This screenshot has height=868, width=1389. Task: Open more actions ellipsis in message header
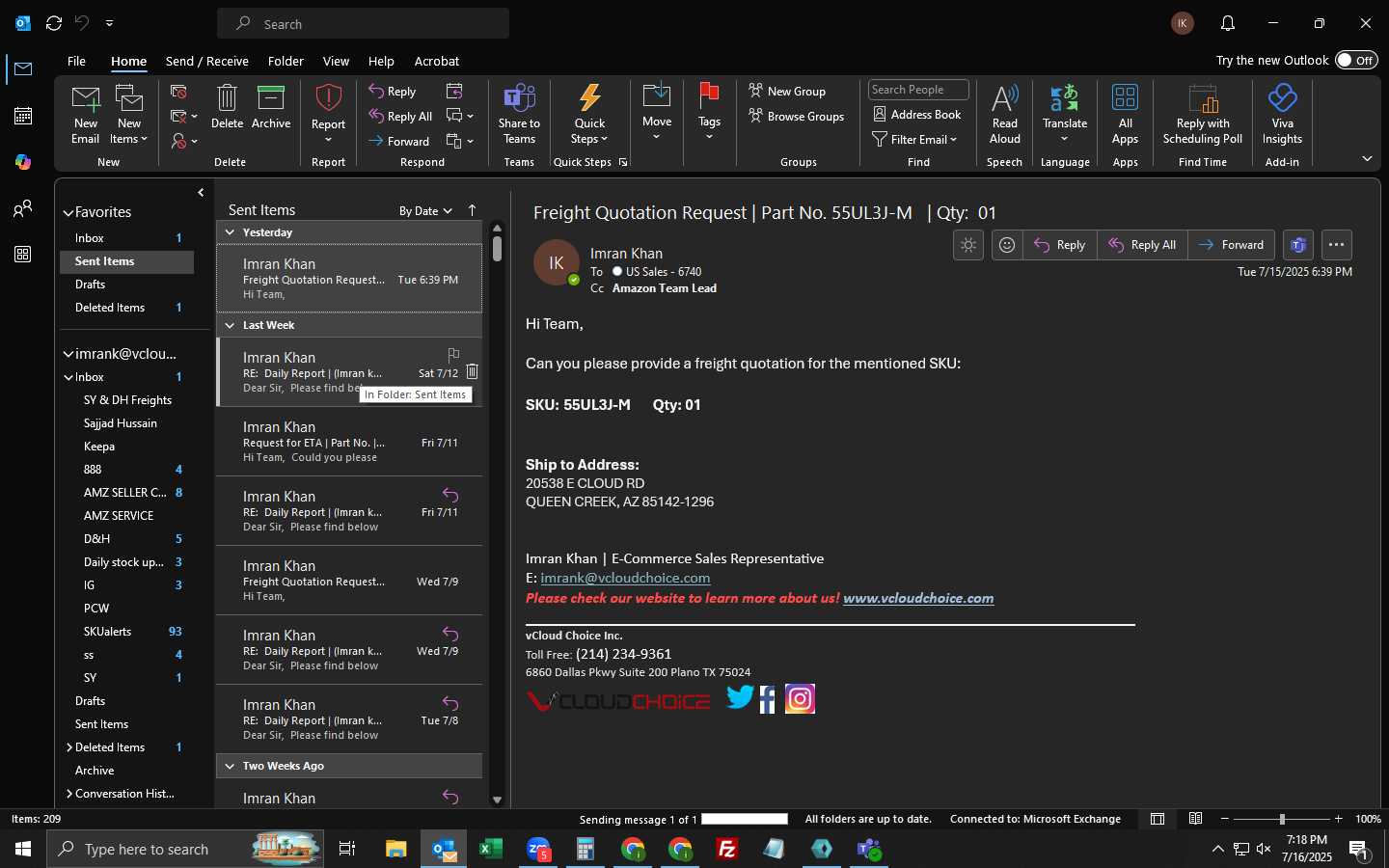click(1336, 245)
